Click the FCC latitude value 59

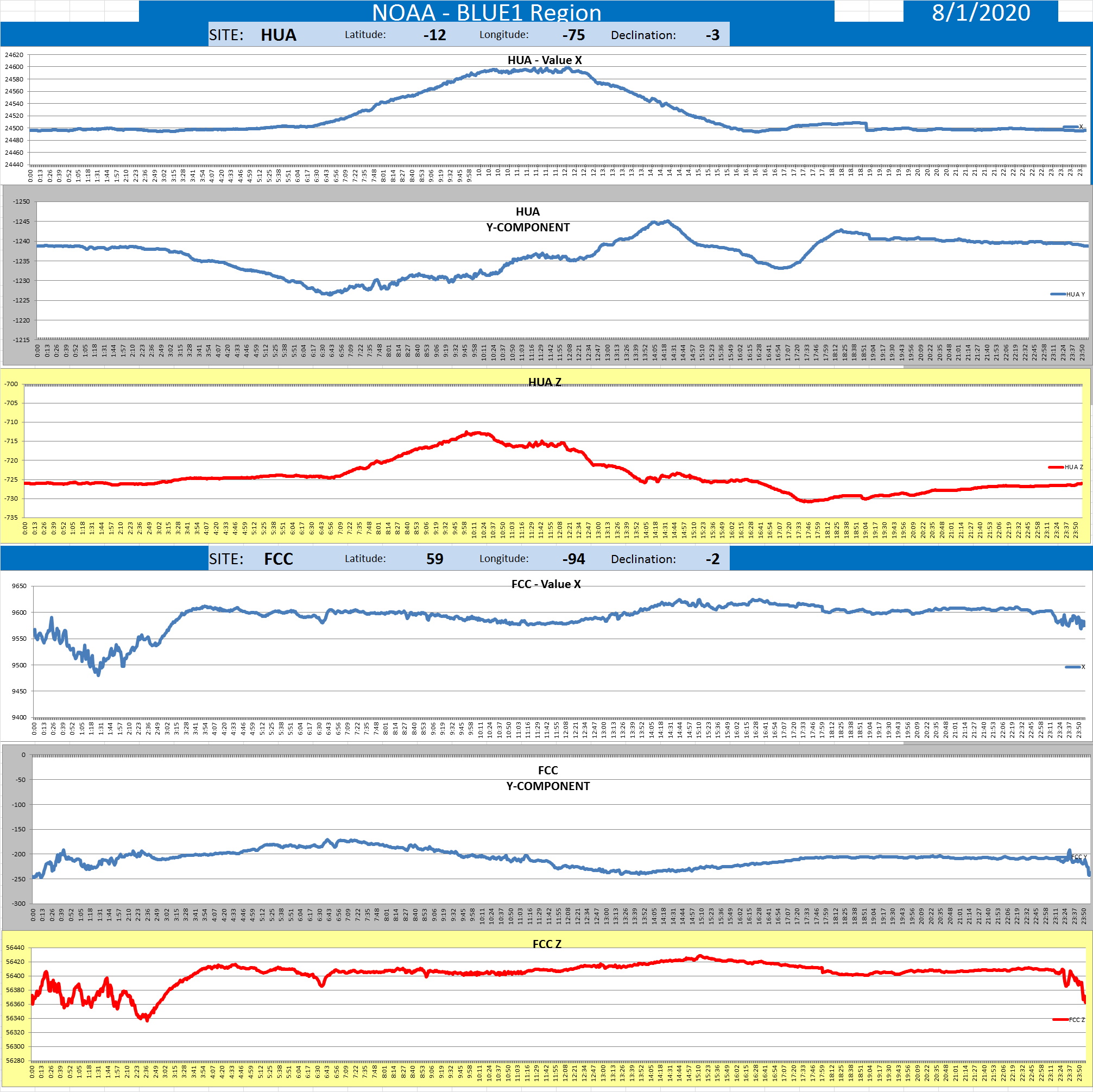pos(434,559)
